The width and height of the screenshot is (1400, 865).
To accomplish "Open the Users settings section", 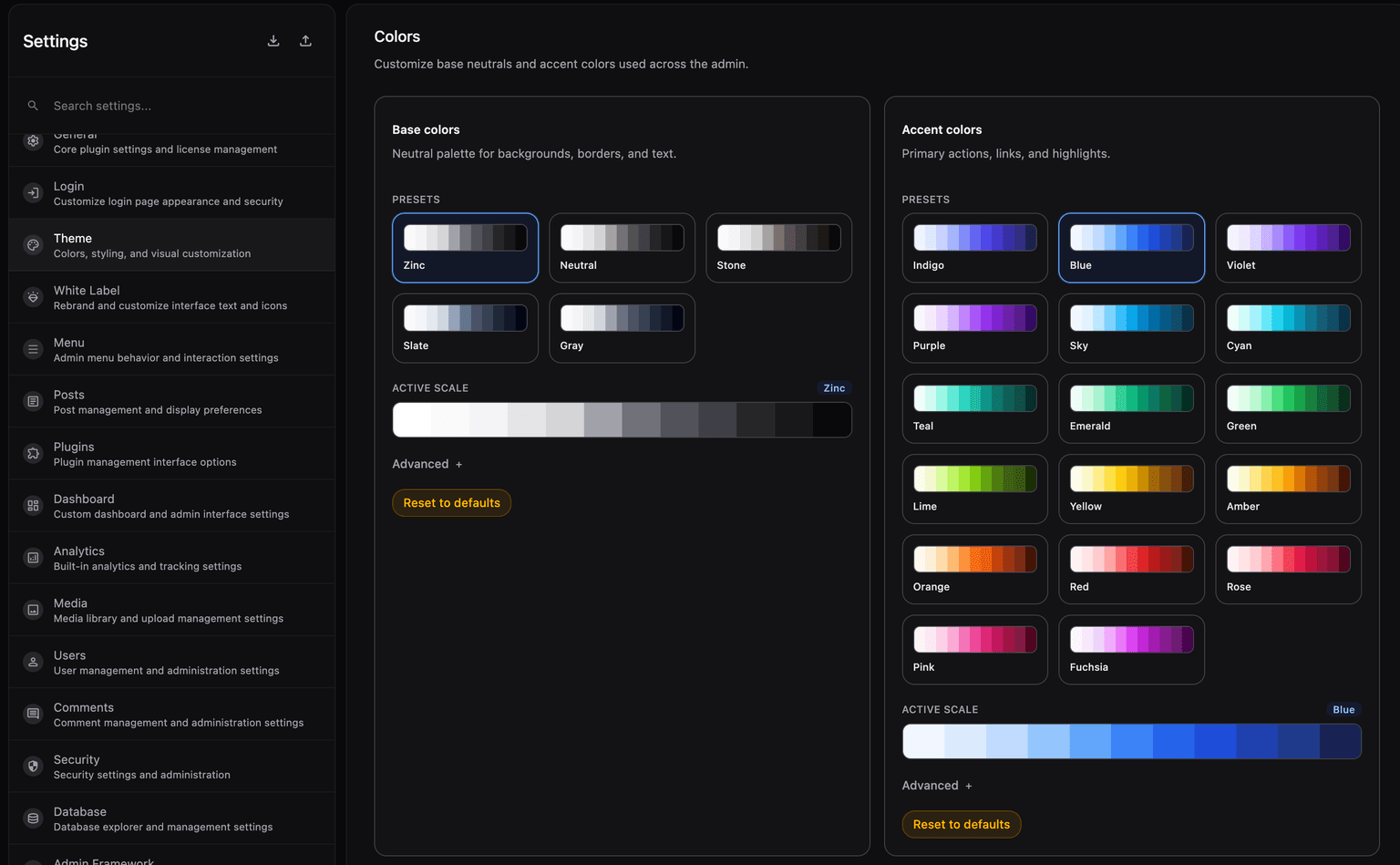I will pyautogui.click(x=171, y=662).
